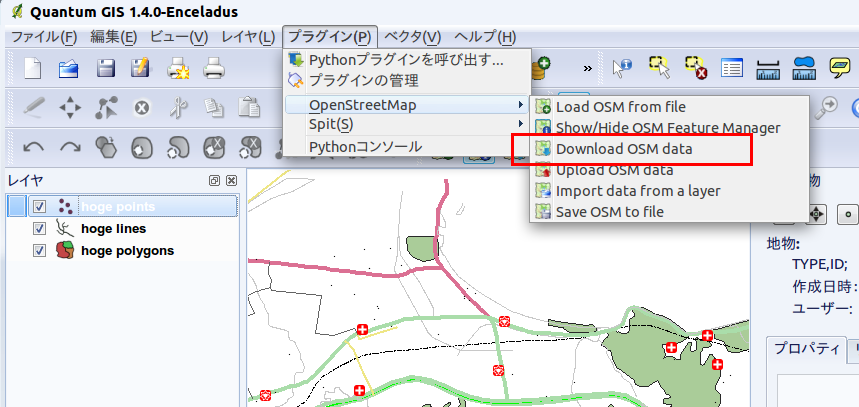This screenshot has width=859, height=407.
Task: Click Save Project As floppy-with-pencil icon
Action: tap(140, 68)
